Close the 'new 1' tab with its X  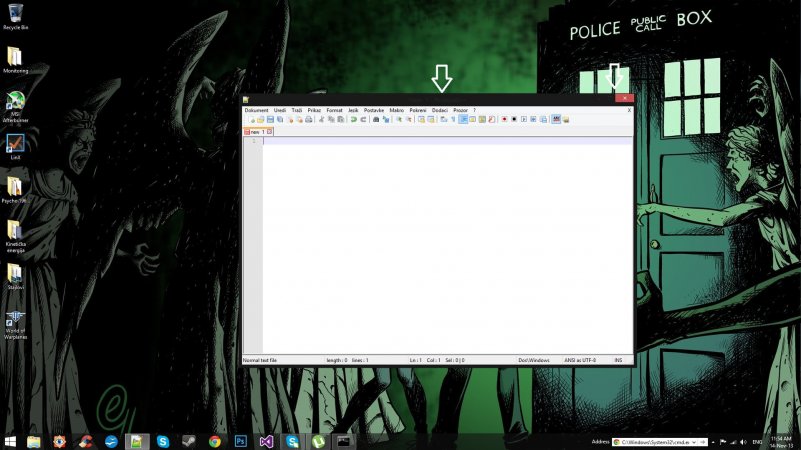pos(270,132)
